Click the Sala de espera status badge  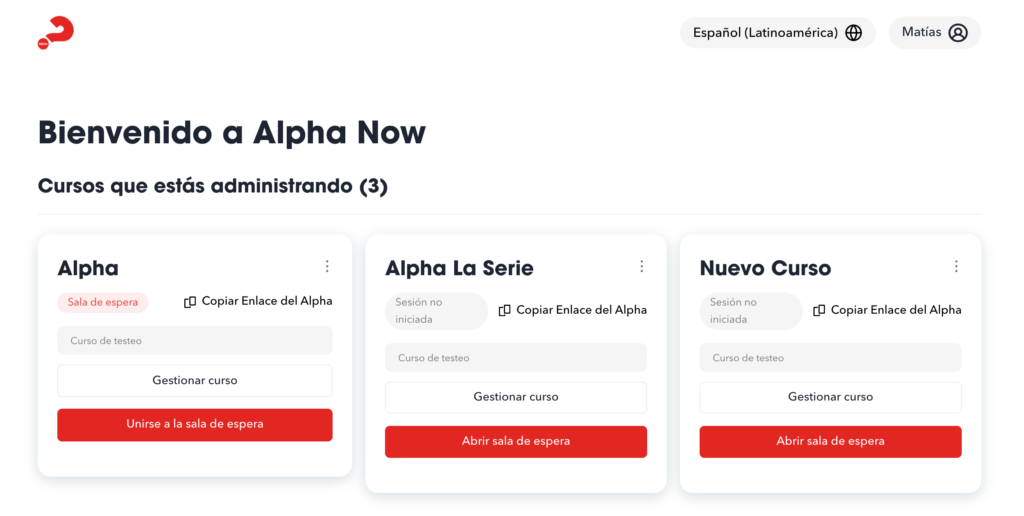pos(103,302)
